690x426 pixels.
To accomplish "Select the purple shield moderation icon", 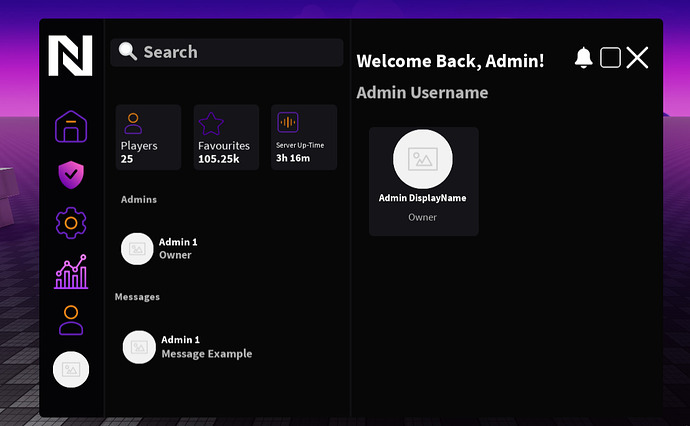I will [71, 175].
